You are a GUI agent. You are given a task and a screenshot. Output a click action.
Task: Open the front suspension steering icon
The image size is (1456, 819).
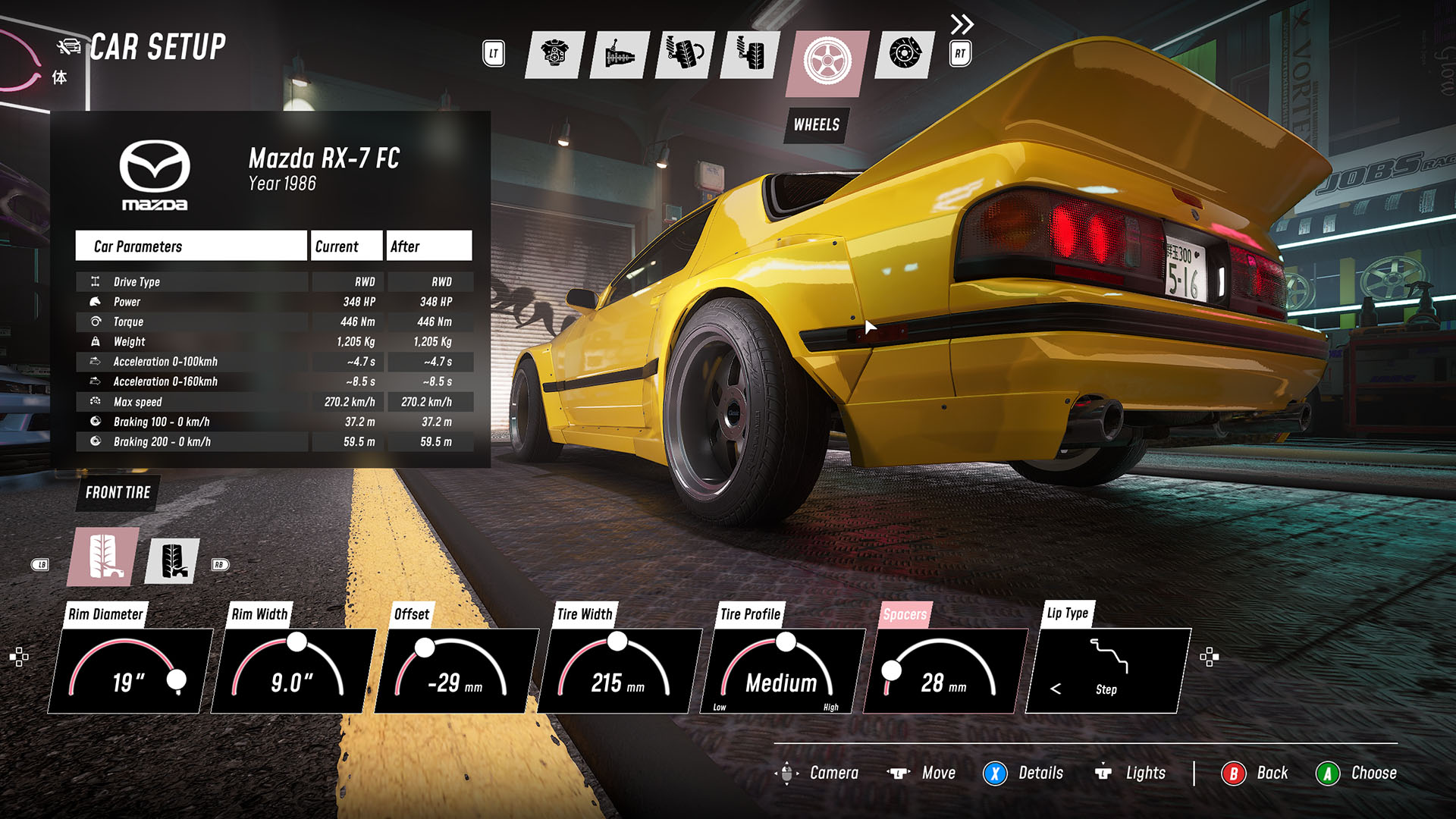point(684,55)
